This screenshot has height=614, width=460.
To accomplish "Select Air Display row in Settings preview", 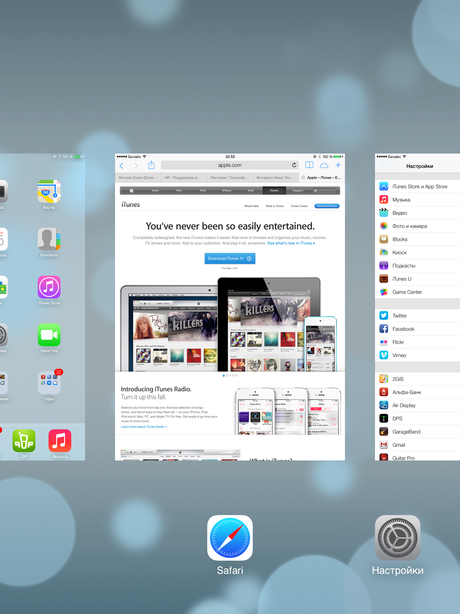I will coord(417,405).
